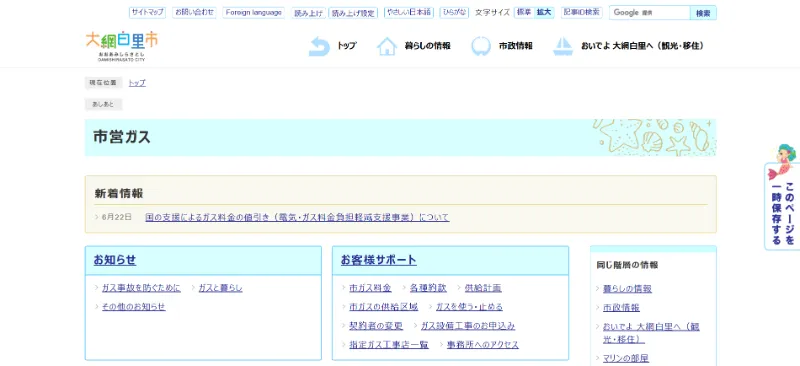Image resolution: width=800 pixels, height=366 pixels.
Task: Open sidebar 市政情報 link
Action: pyautogui.click(x=621, y=308)
